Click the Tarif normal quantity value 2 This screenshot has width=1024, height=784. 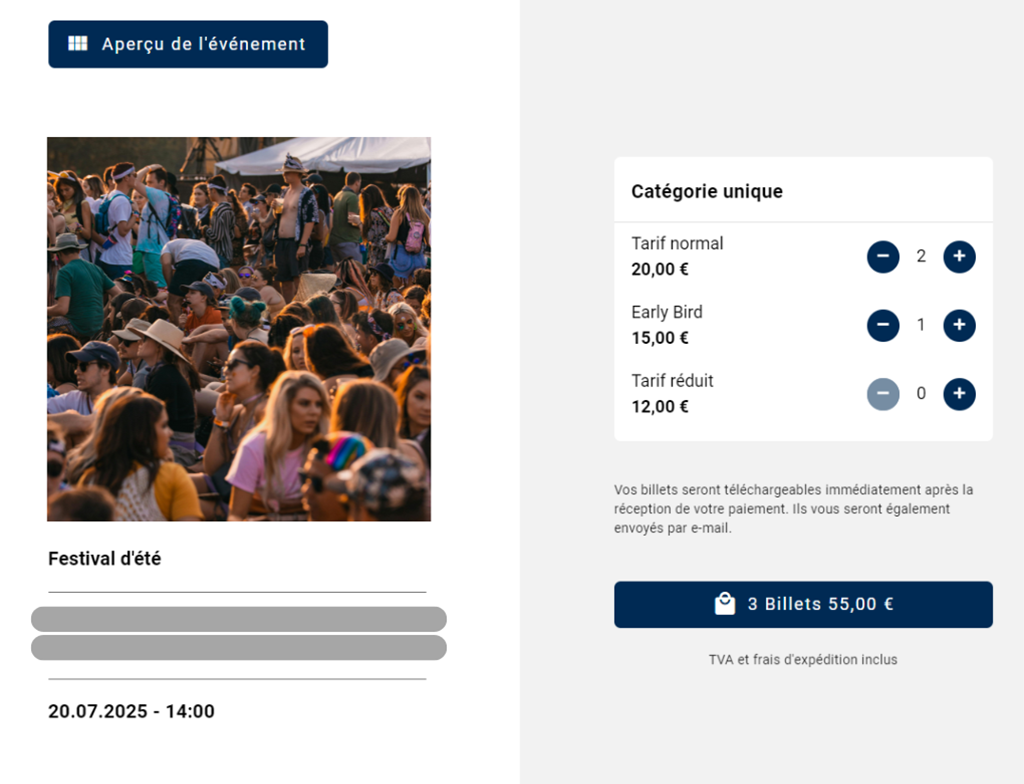click(x=921, y=257)
